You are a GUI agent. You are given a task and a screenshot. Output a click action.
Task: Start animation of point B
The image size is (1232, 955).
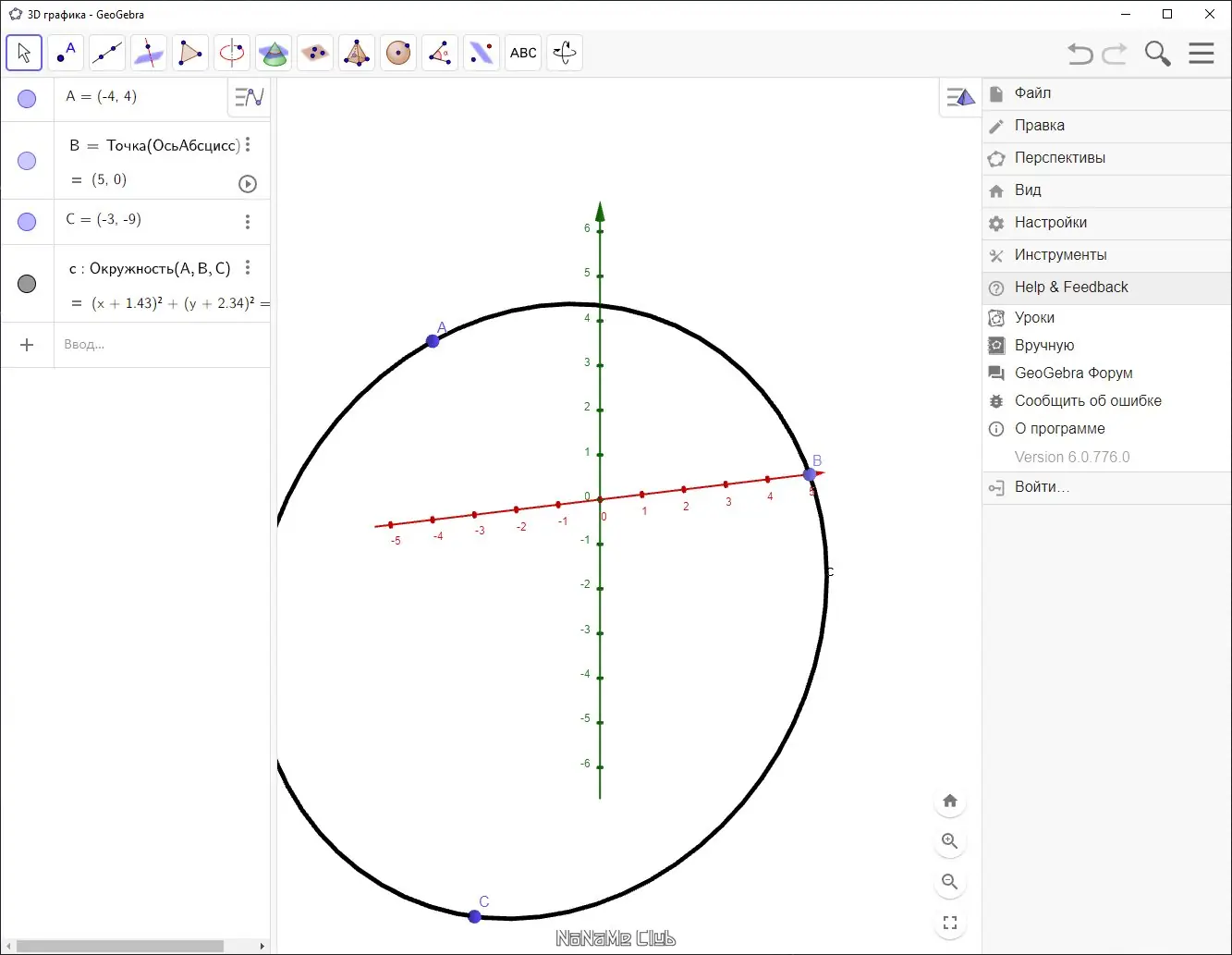248,183
